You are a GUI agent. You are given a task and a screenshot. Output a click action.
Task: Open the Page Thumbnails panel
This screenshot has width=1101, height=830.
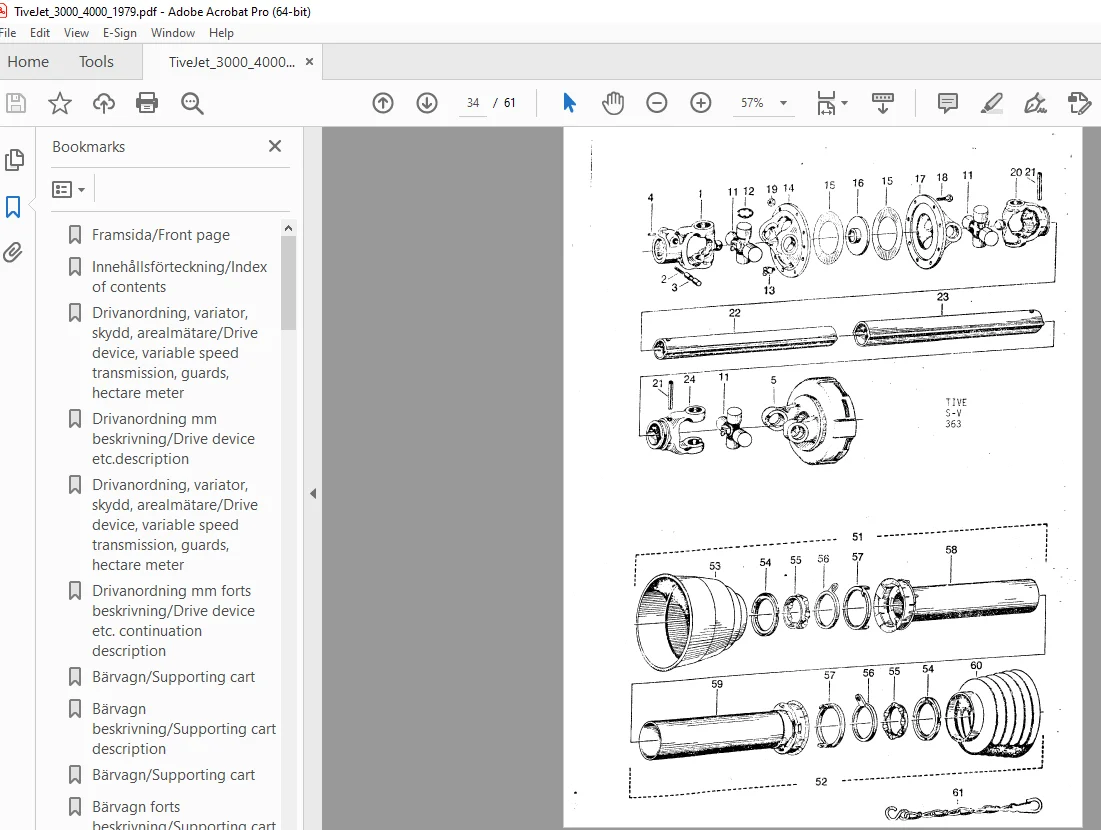13,160
